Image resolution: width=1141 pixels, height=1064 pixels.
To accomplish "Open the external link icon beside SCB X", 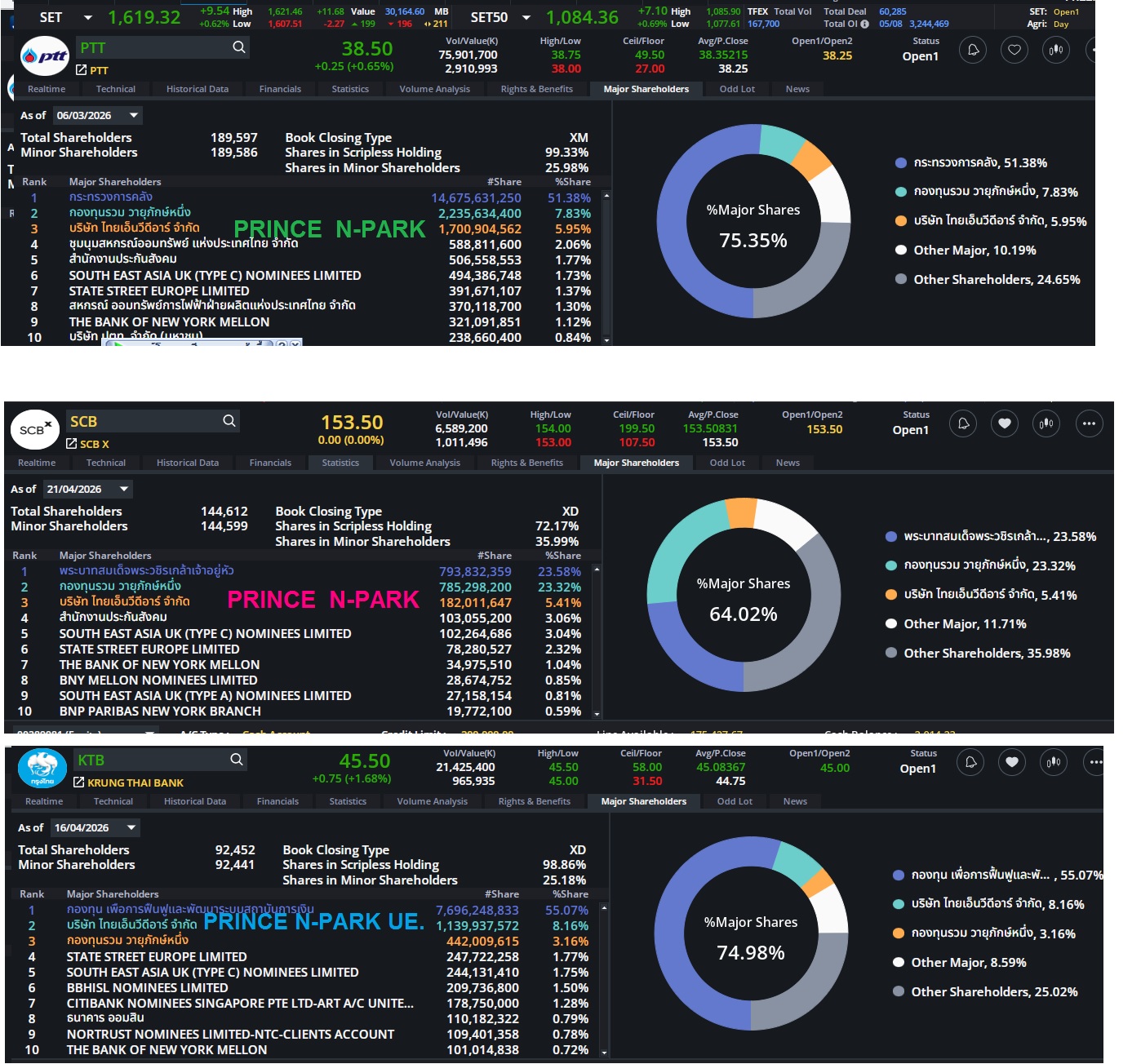I will point(71,444).
